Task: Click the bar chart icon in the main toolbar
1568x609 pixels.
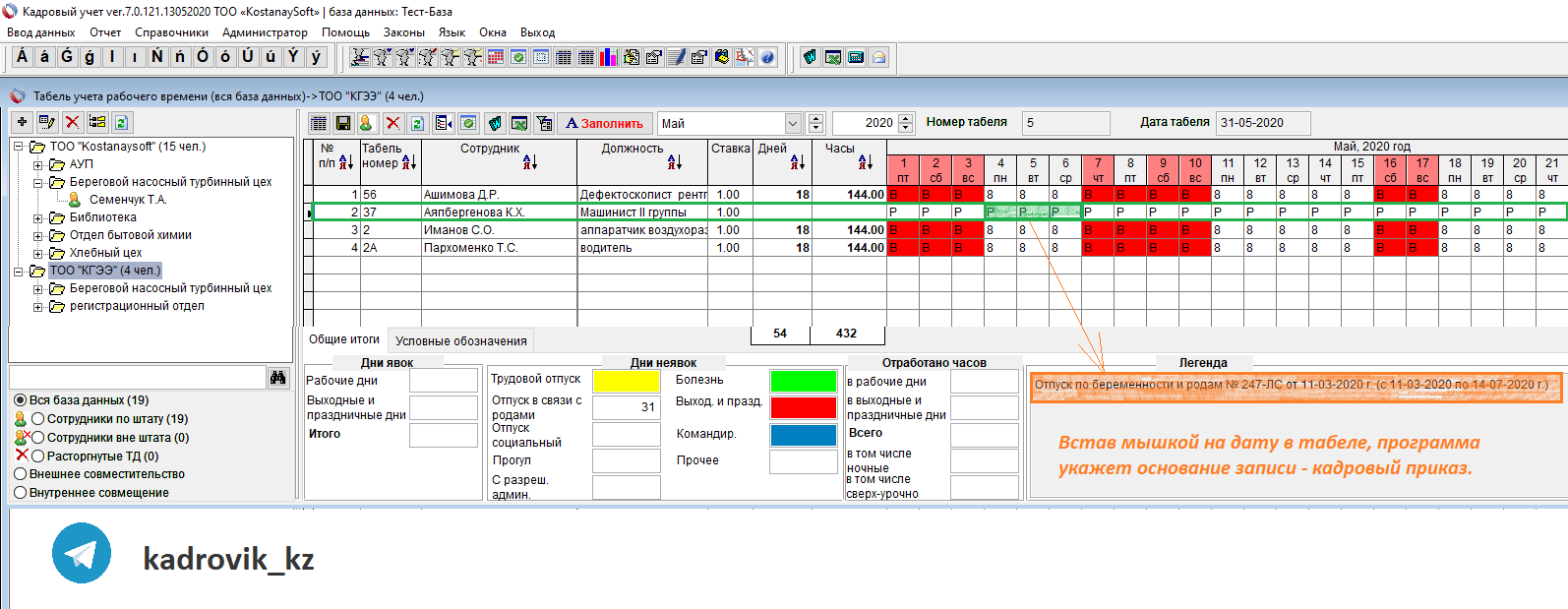Action: click(608, 57)
